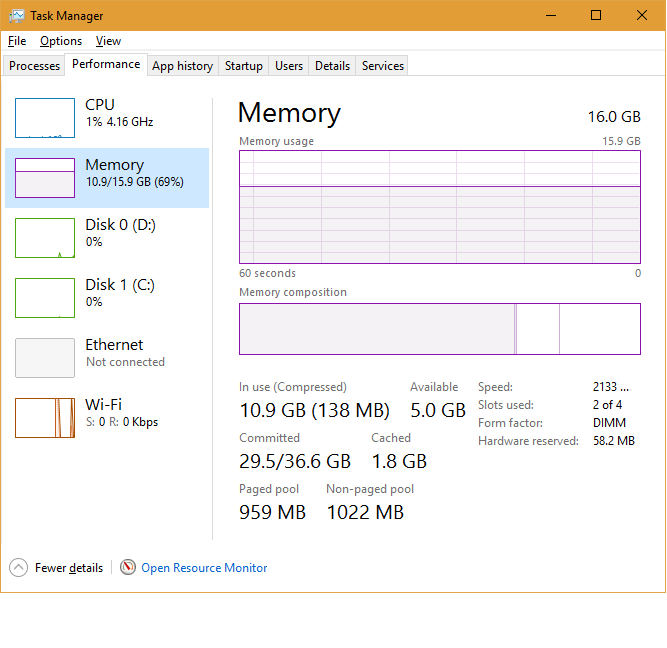Image resolution: width=667 pixels, height=648 pixels.
Task: Click the Memory heading title
Action: [x=289, y=113]
